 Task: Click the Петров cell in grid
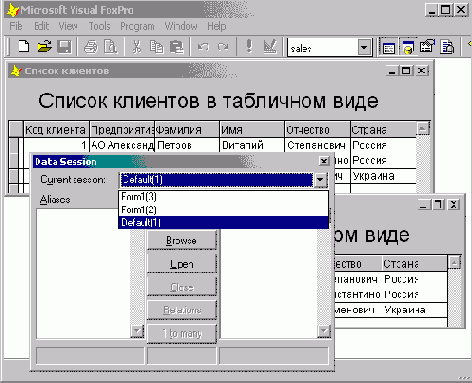(187, 145)
